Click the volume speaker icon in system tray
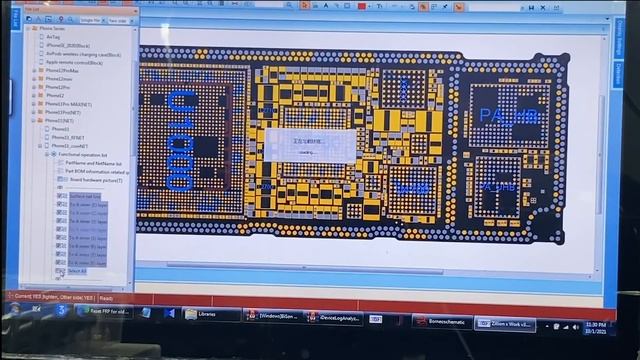This screenshot has width=640, height=360. [x=576, y=327]
